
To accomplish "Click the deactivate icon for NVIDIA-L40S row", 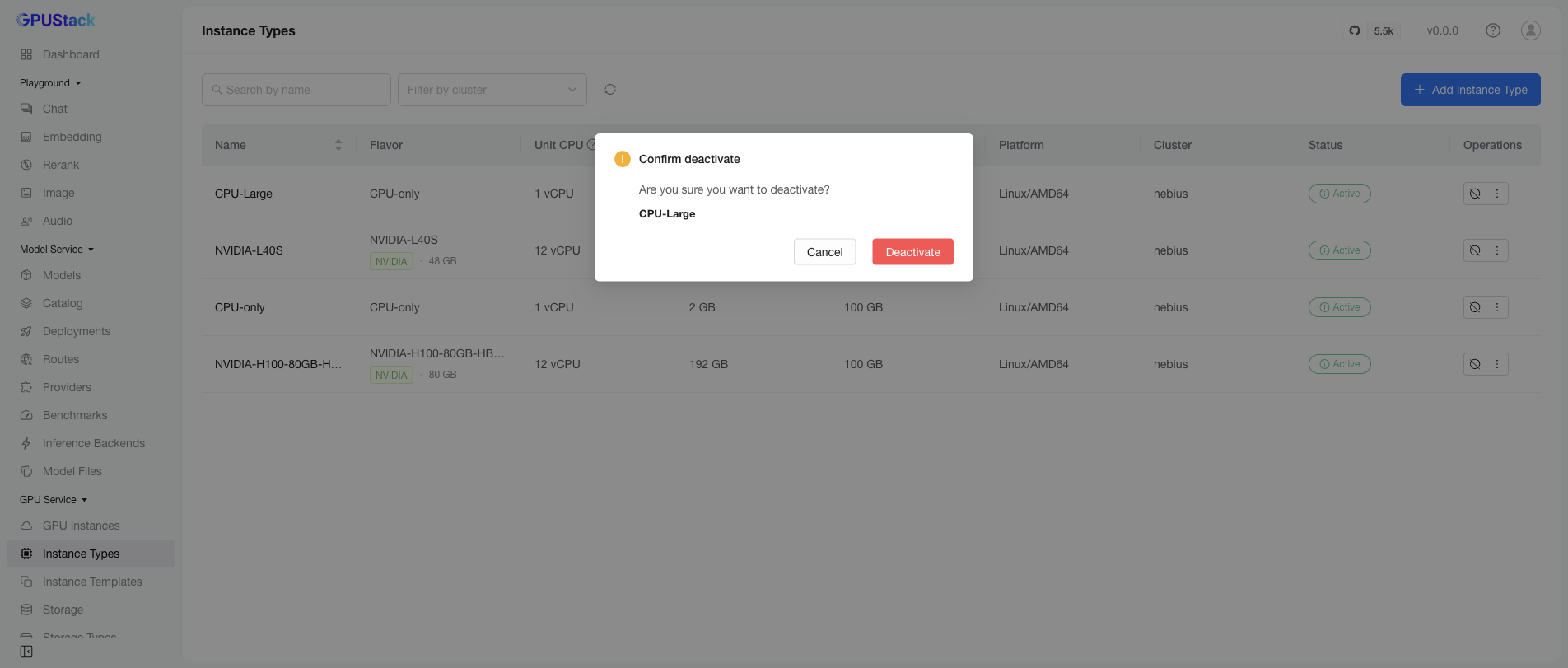I will (1475, 250).
